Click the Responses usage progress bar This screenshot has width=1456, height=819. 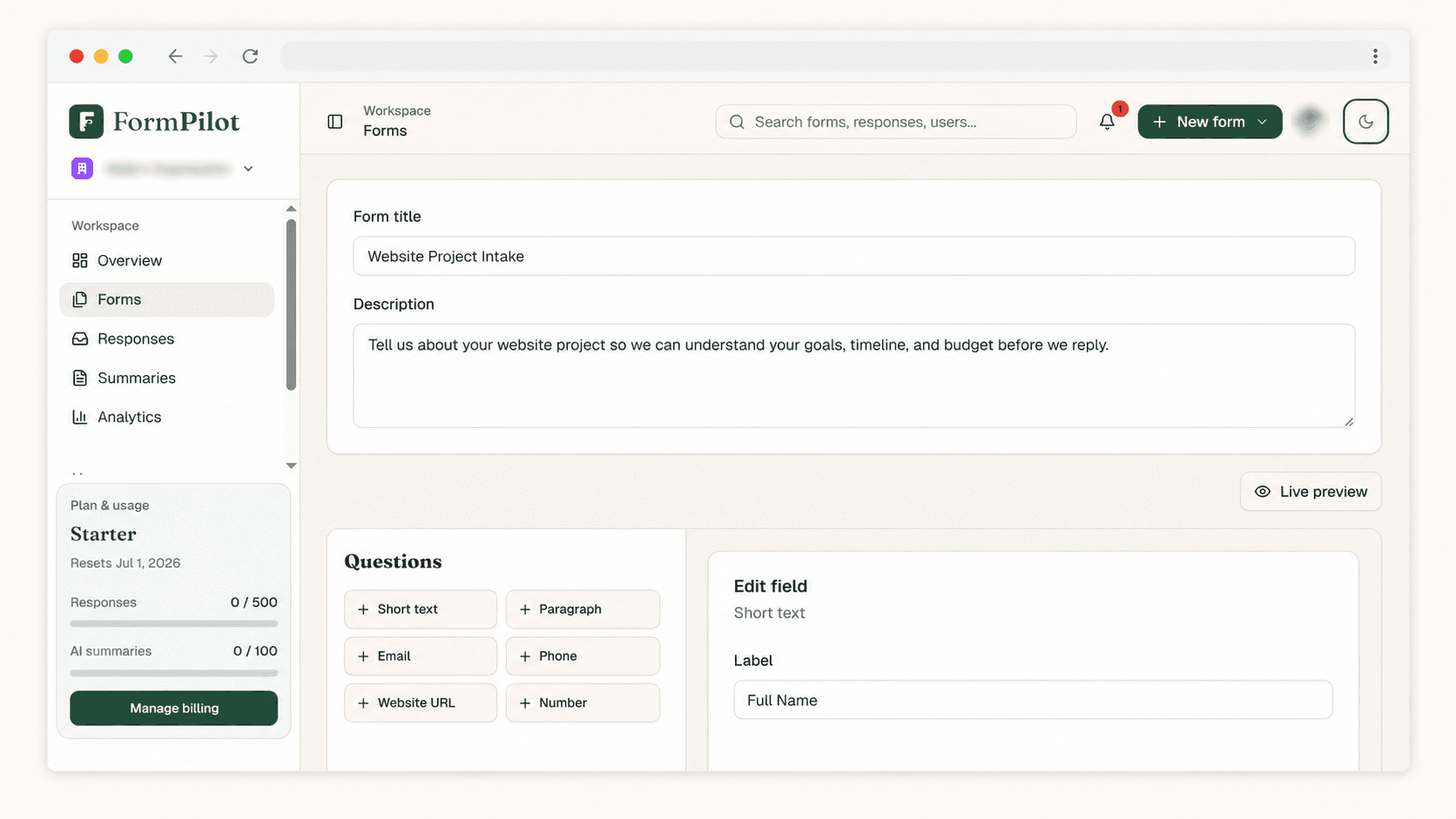pyautogui.click(x=173, y=623)
